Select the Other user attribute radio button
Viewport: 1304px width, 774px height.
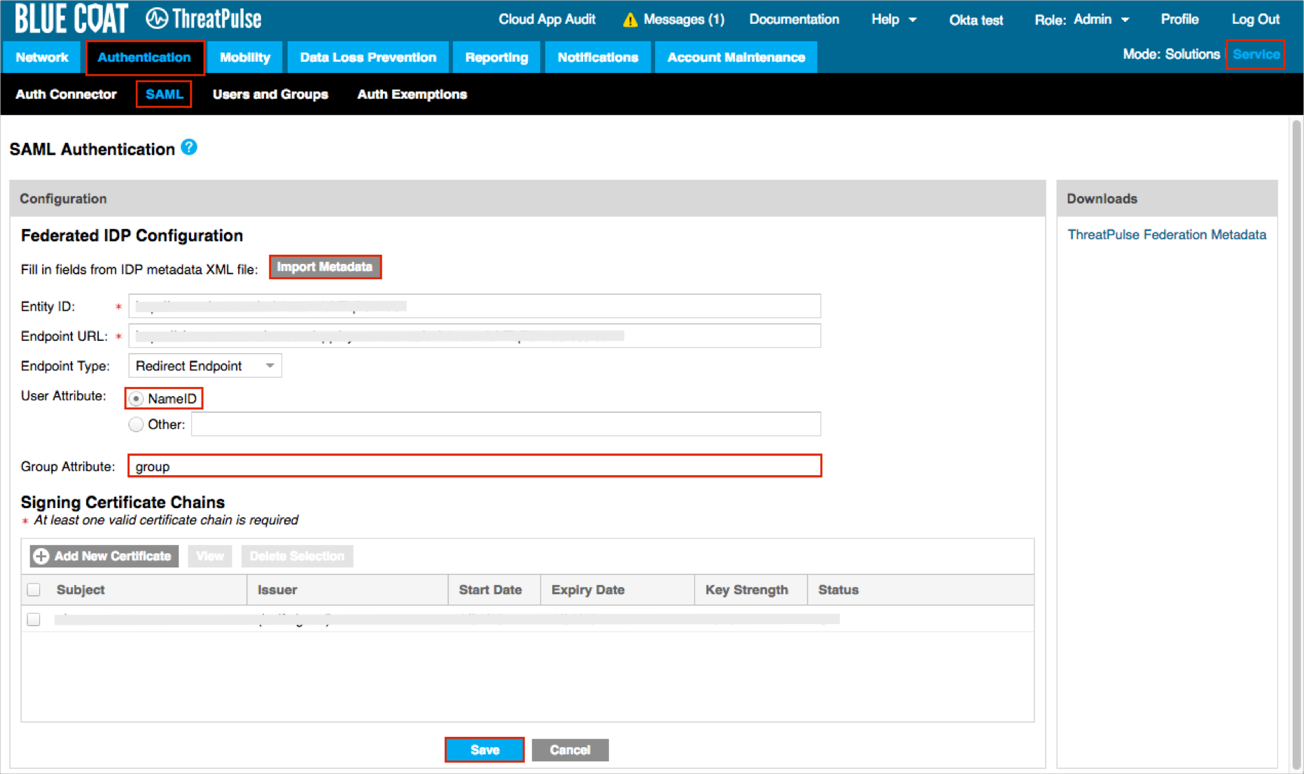(136, 425)
